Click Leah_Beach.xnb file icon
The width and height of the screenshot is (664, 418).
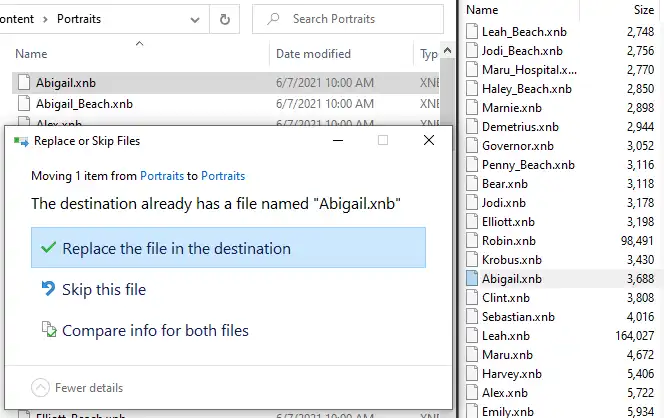tap(472, 32)
